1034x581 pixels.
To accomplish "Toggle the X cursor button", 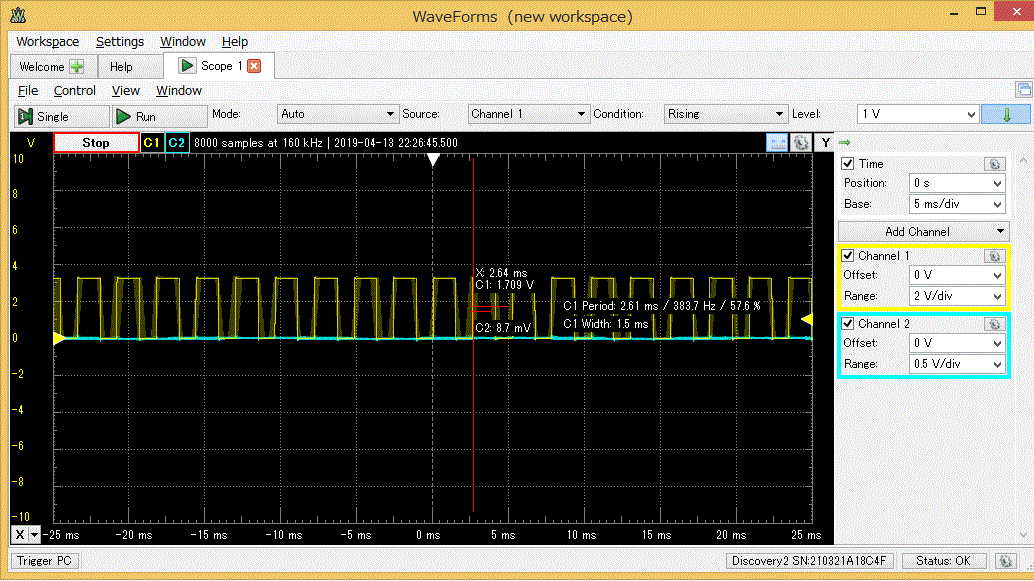I will 20,535.
